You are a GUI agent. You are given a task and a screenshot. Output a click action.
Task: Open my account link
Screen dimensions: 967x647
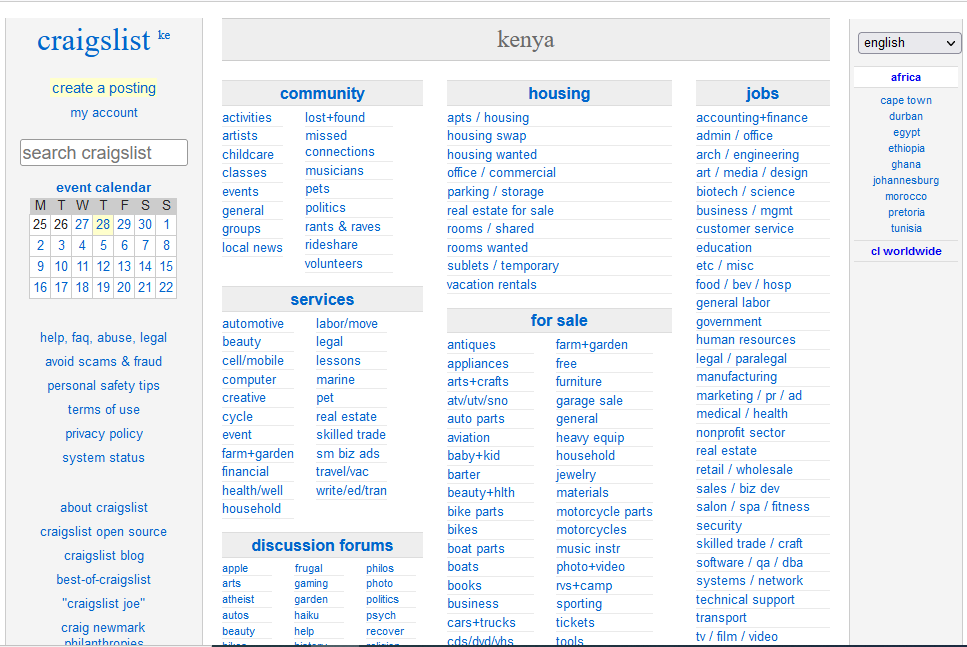tap(104, 113)
